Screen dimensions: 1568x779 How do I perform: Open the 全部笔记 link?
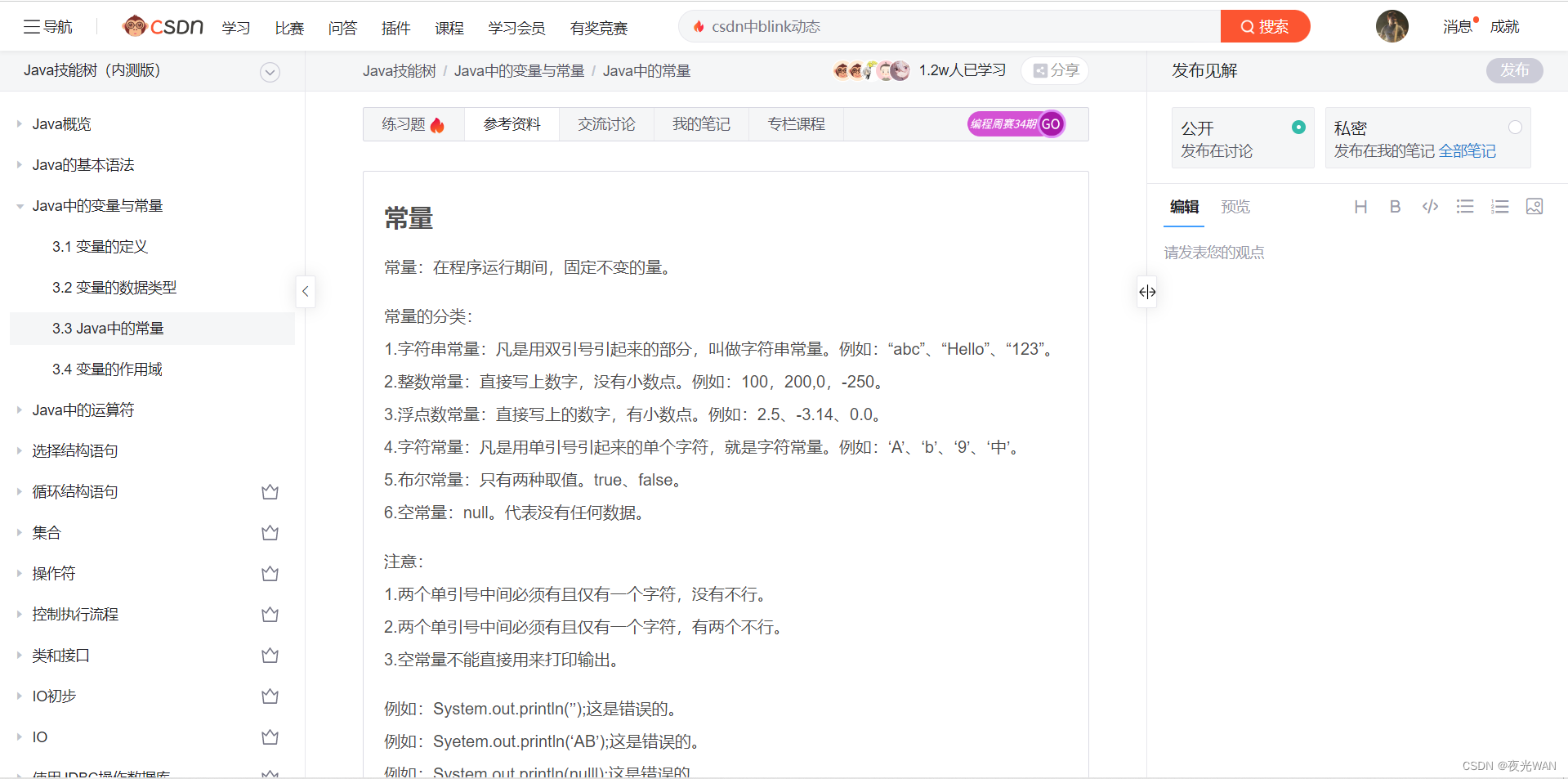pyautogui.click(x=1467, y=151)
